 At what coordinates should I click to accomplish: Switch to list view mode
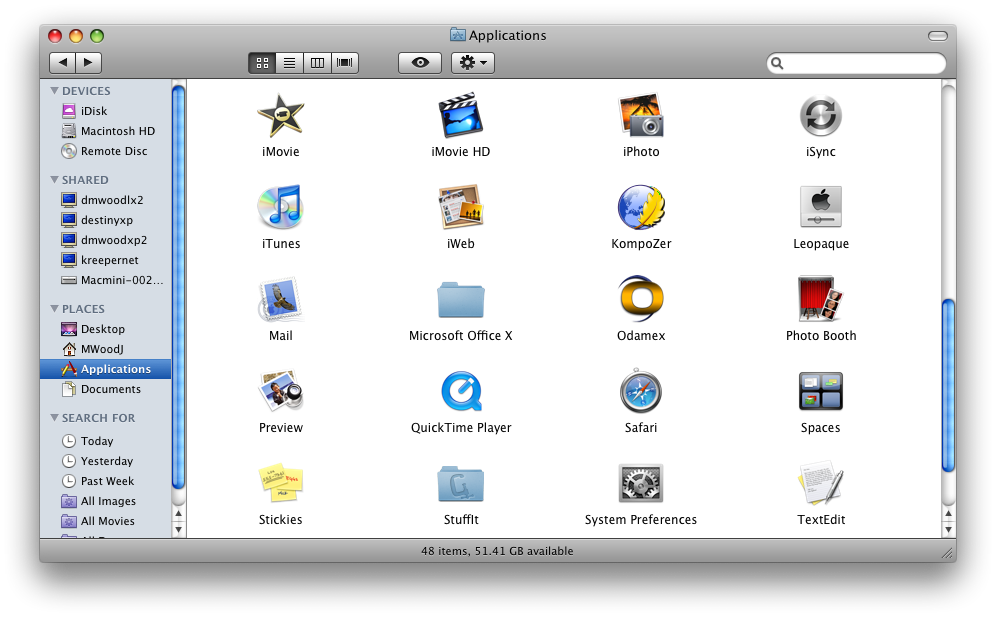click(x=290, y=63)
